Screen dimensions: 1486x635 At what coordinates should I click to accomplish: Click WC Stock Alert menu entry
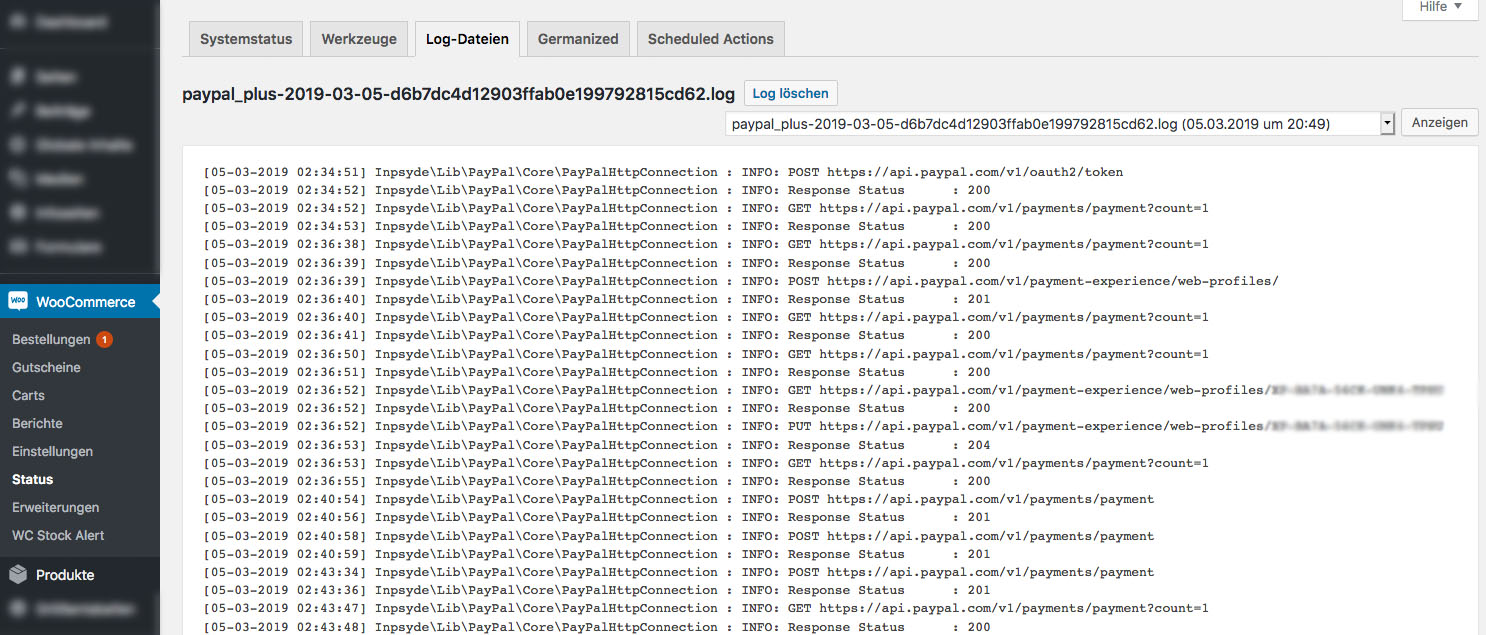click(58, 536)
